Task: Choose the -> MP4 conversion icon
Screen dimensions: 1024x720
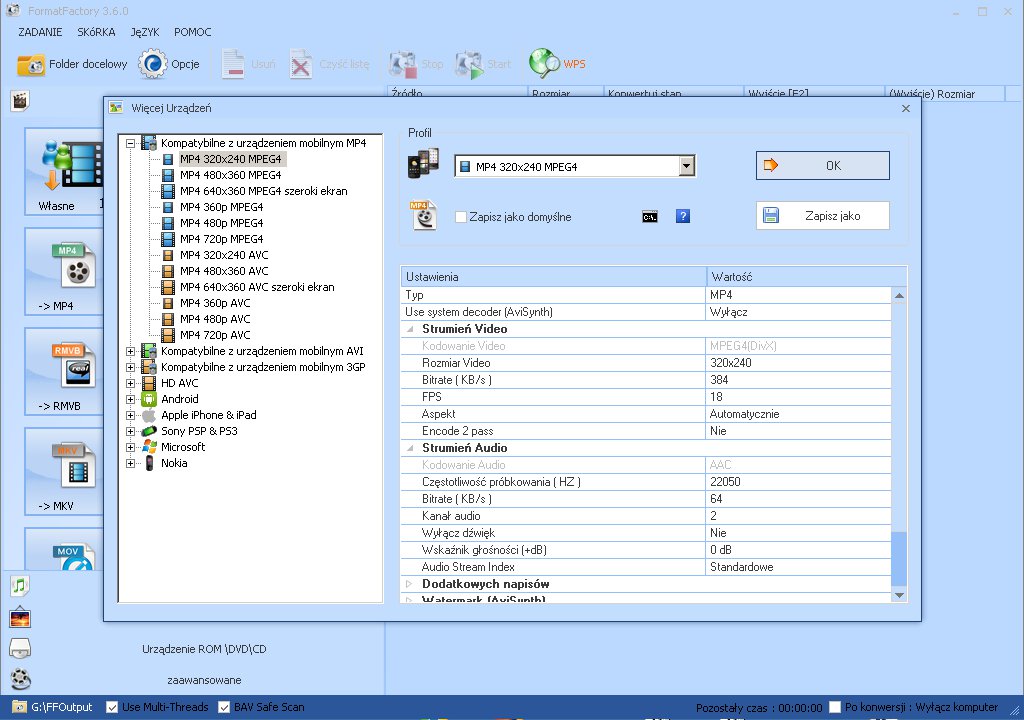Action: [x=73, y=267]
